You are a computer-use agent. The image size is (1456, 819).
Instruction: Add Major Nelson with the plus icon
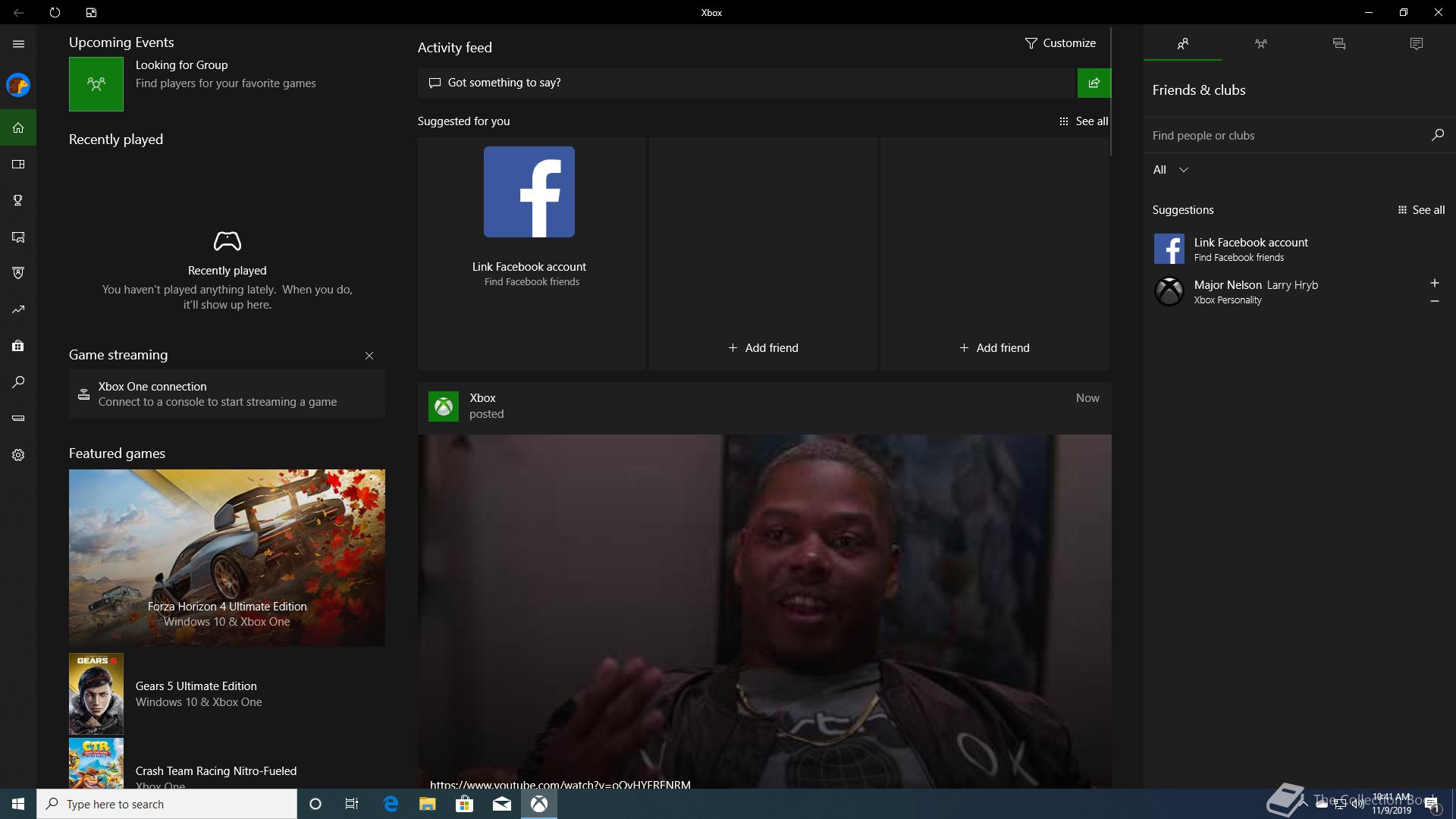pyautogui.click(x=1434, y=283)
